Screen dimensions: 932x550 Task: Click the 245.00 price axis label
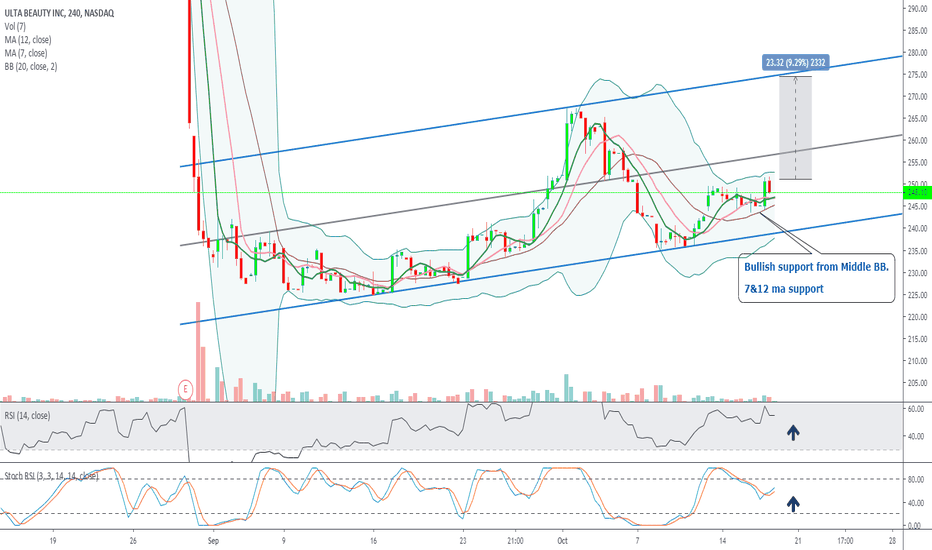tap(917, 206)
